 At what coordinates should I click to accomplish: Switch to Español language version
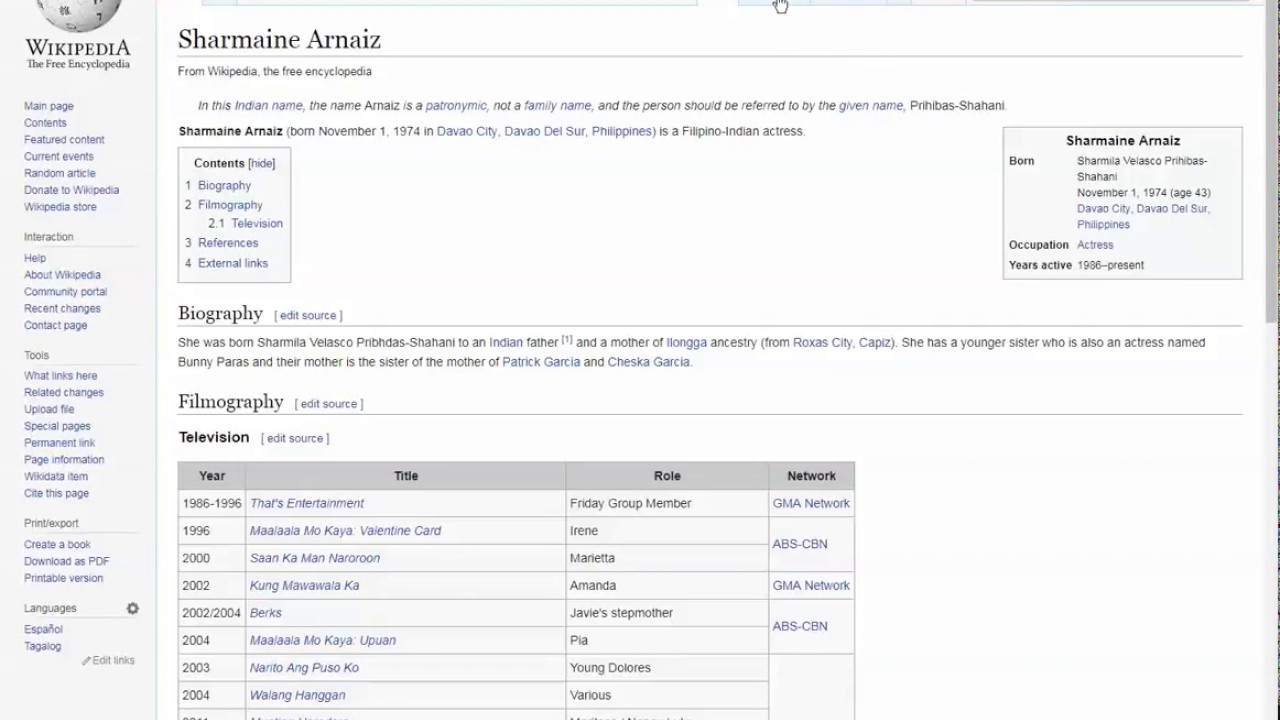tap(43, 630)
